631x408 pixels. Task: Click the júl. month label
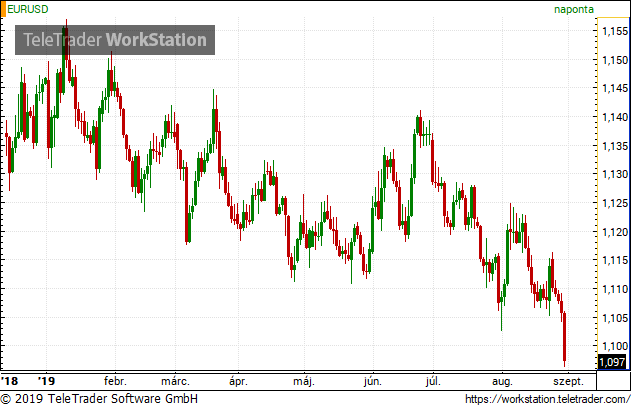point(433,381)
